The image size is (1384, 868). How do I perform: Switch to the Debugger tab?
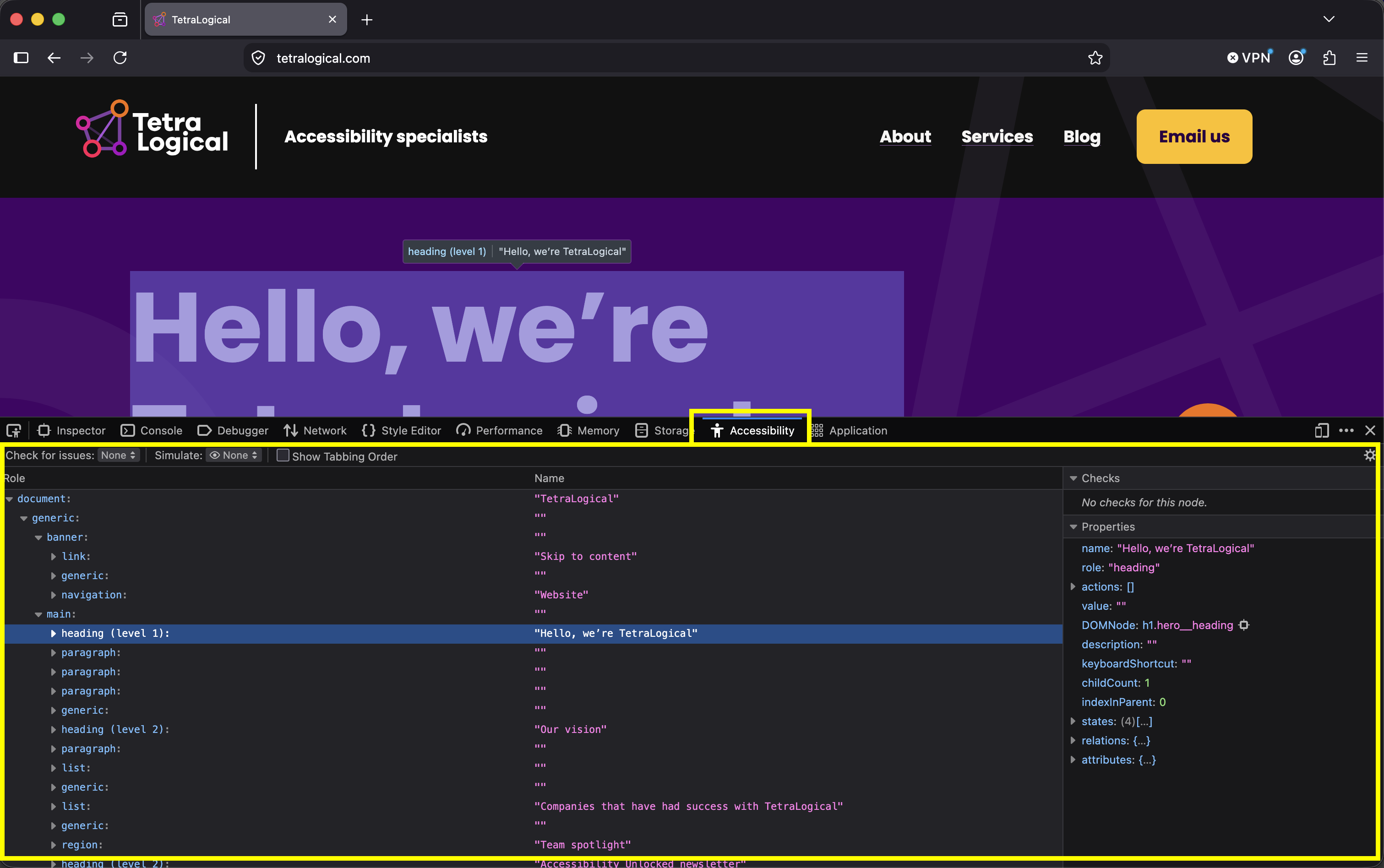(x=233, y=430)
